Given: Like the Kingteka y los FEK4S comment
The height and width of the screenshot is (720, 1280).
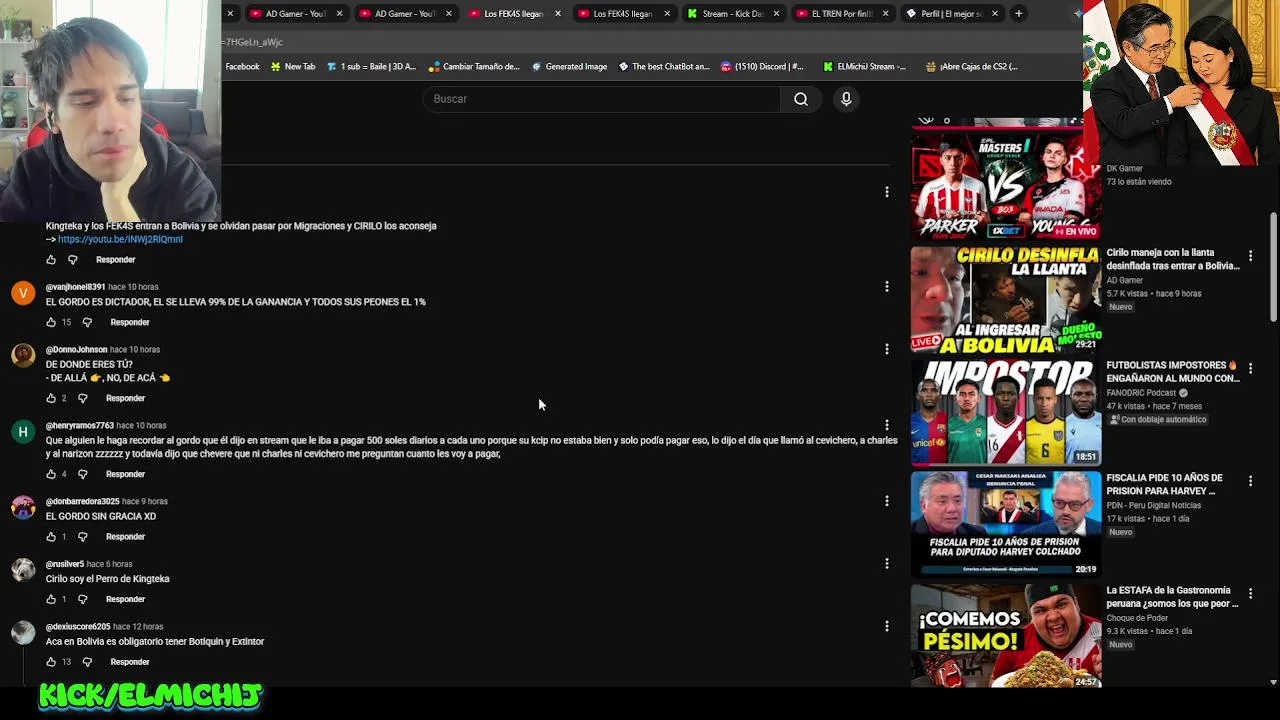Looking at the screenshot, I should [51, 260].
